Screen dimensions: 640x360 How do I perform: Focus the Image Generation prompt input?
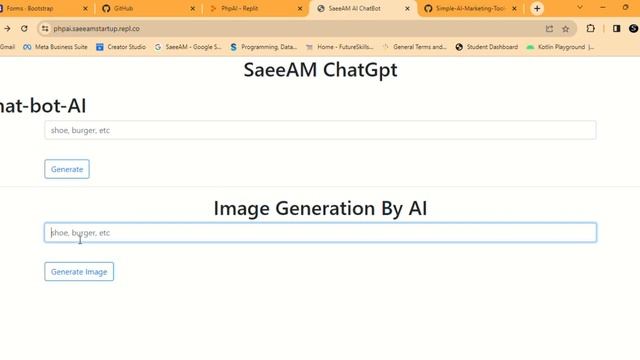320,233
